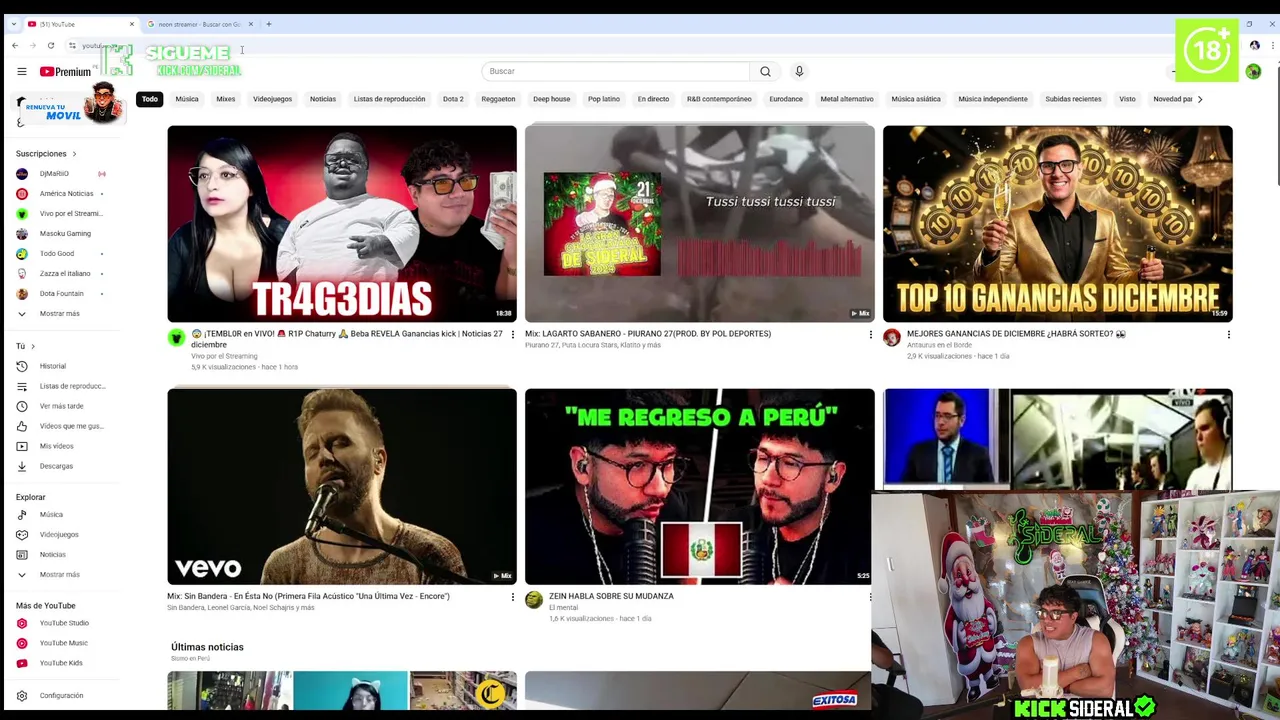The width and height of the screenshot is (1280, 720).
Task: Open a new browser tab with plus
Action: (x=268, y=24)
